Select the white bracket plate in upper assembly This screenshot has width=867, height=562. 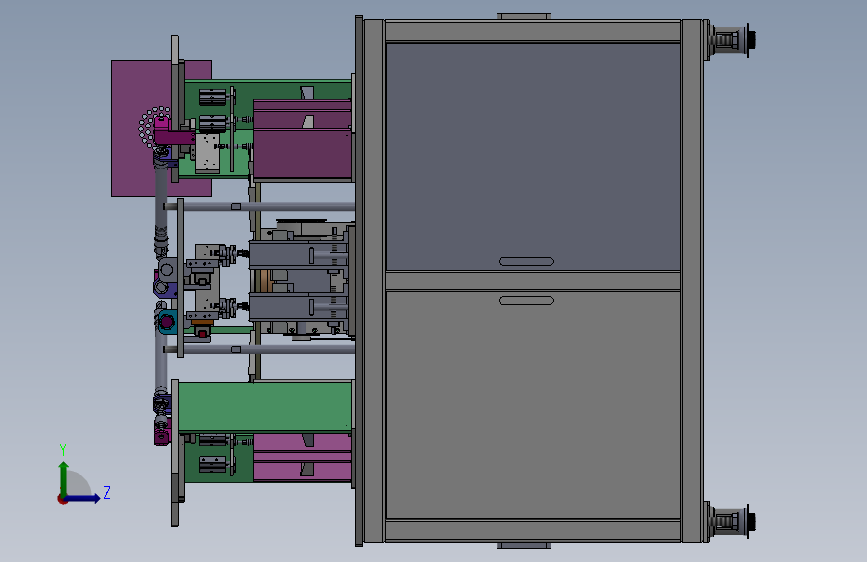(207, 153)
